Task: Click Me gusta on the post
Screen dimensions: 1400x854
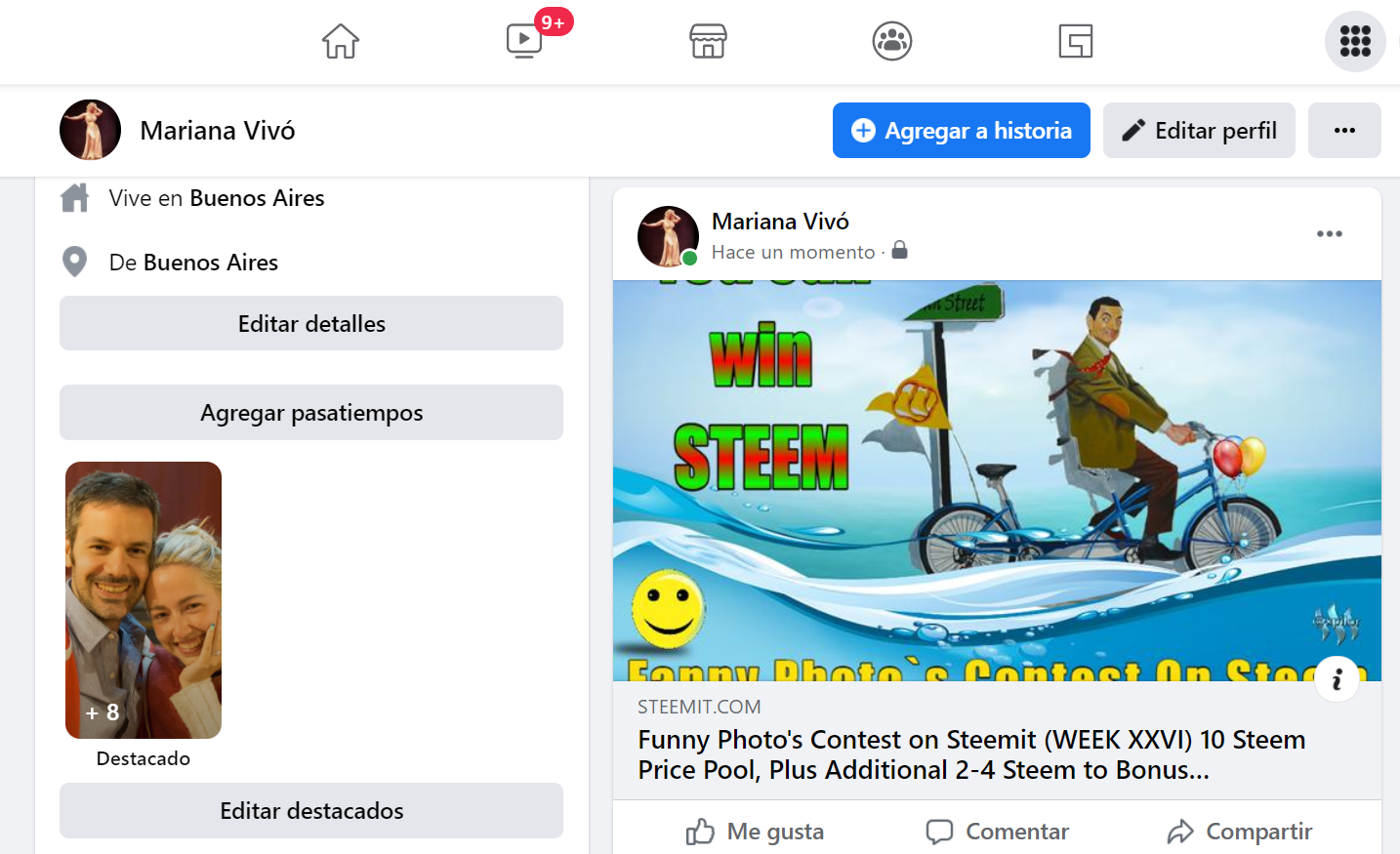Action: pyautogui.click(x=755, y=832)
